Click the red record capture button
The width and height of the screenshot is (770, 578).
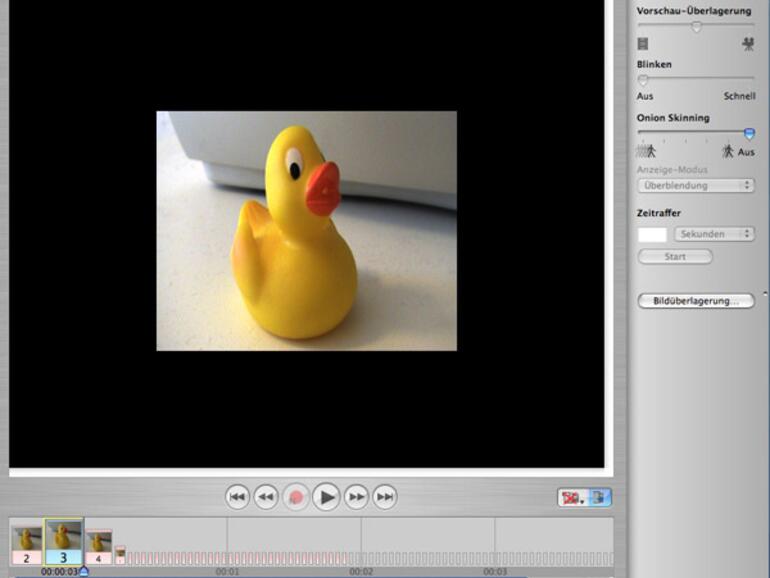(x=296, y=497)
